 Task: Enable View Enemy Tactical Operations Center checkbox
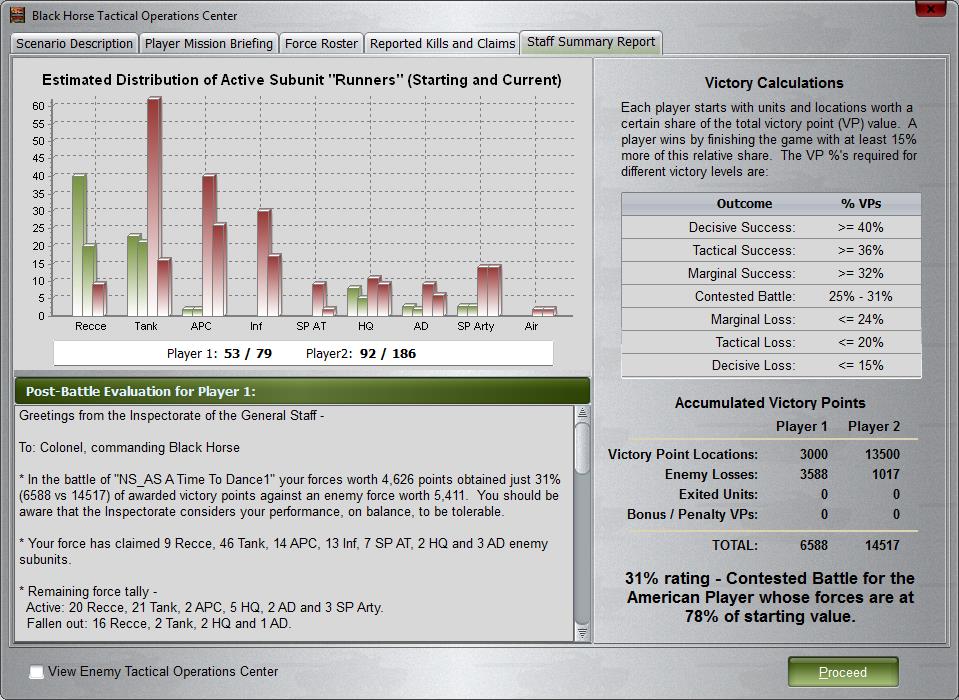point(37,672)
